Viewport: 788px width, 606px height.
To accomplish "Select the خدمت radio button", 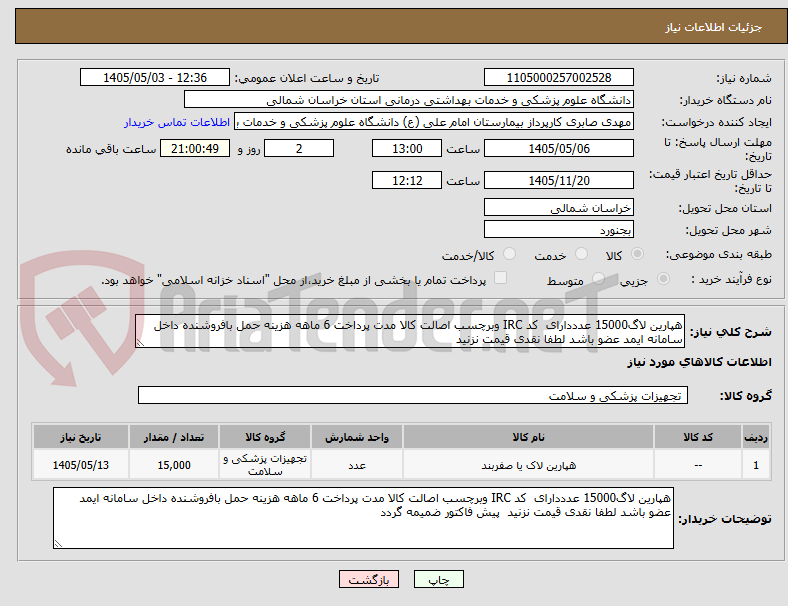I will pos(581,254).
